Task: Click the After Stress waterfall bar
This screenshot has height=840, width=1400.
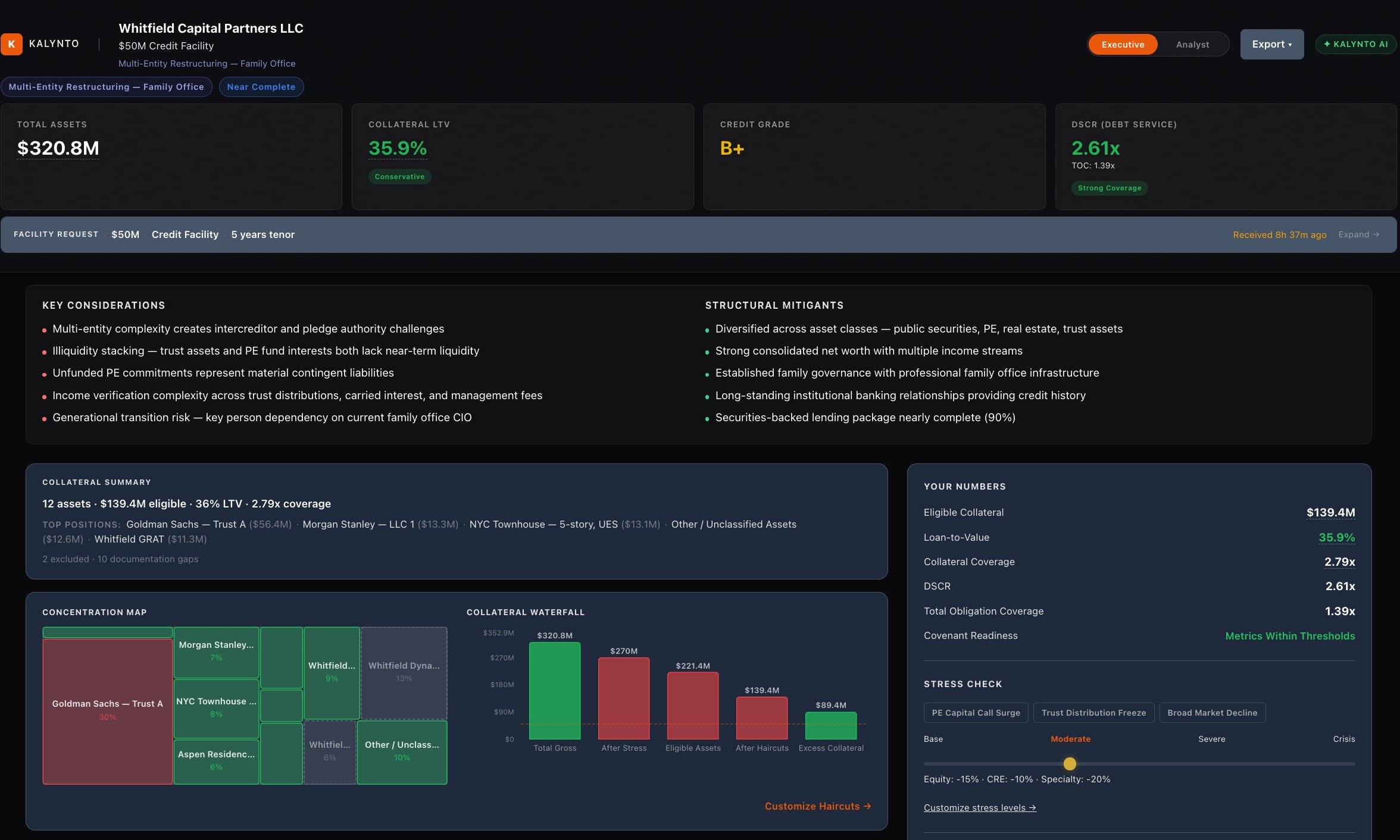Action: pos(624,698)
